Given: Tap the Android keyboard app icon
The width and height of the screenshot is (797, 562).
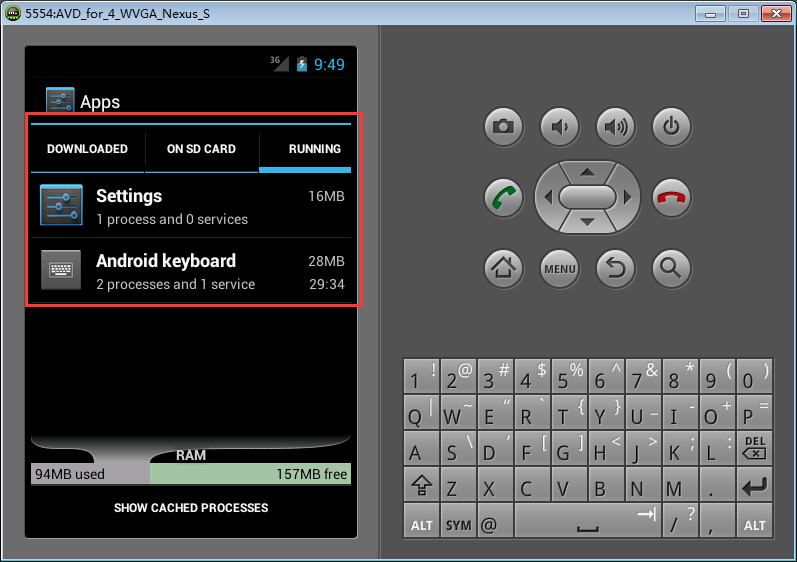Looking at the screenshot, I should coord(61,270).
